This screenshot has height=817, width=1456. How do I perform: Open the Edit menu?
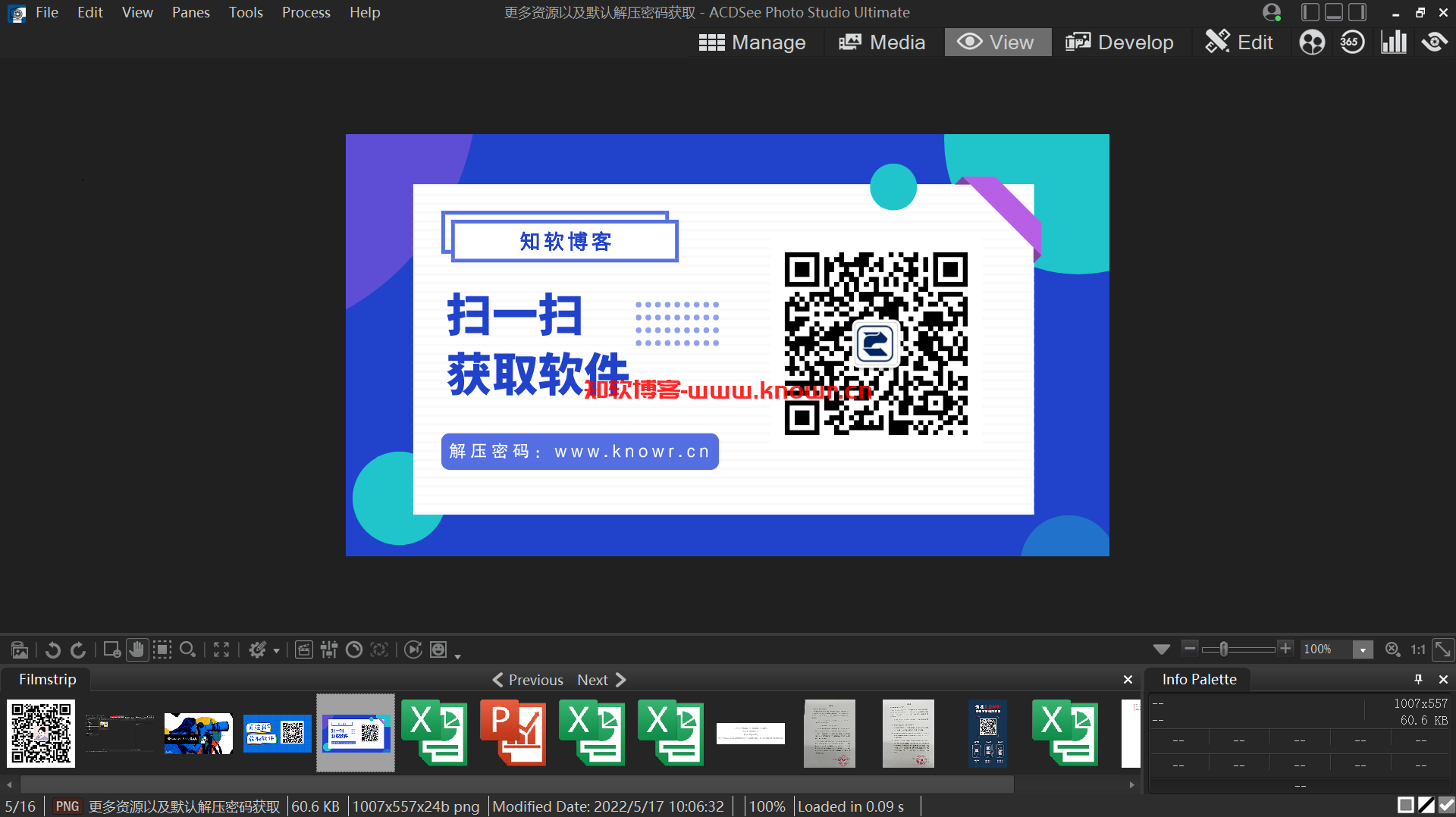point(89,13)
